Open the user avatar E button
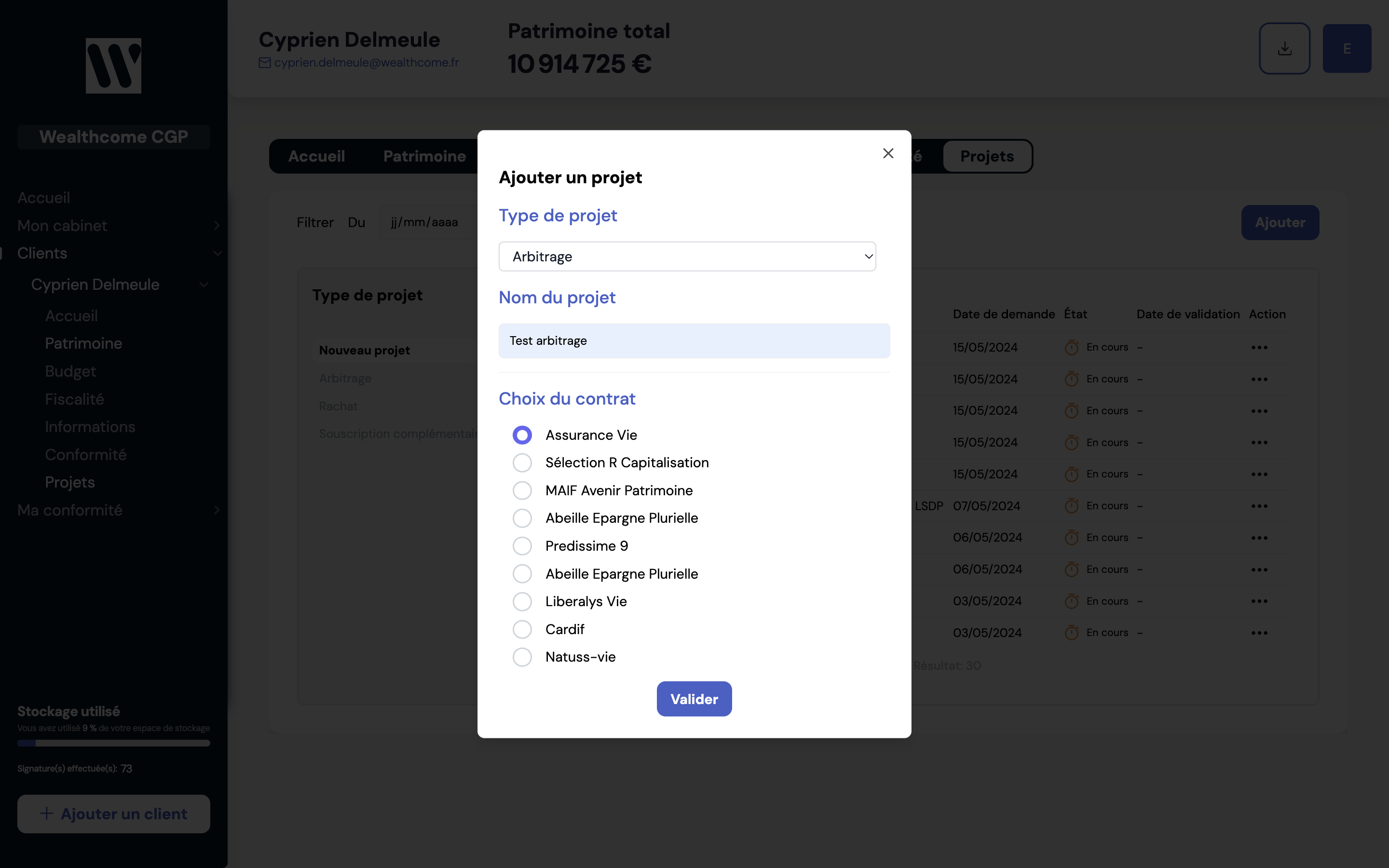The image size is (1389, 868). (1347, 48)
